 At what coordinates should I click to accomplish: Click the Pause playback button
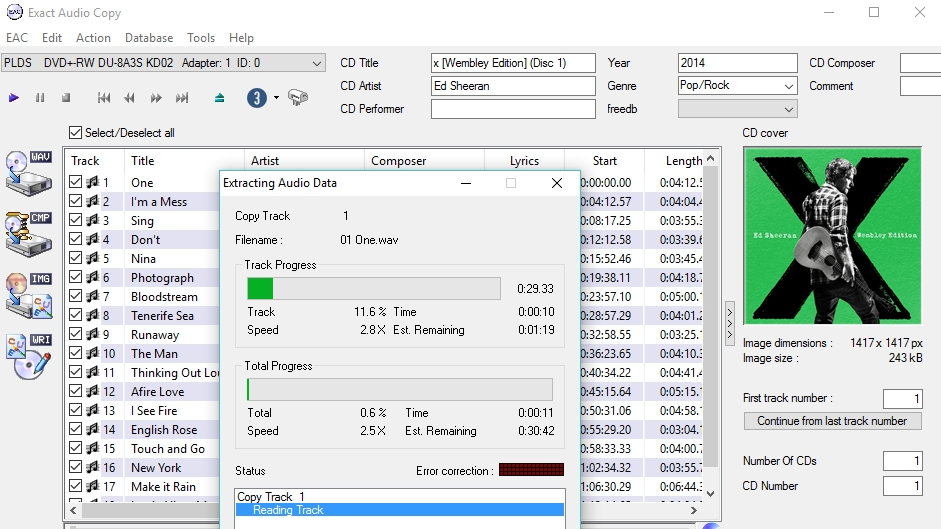tap(40, 98)
